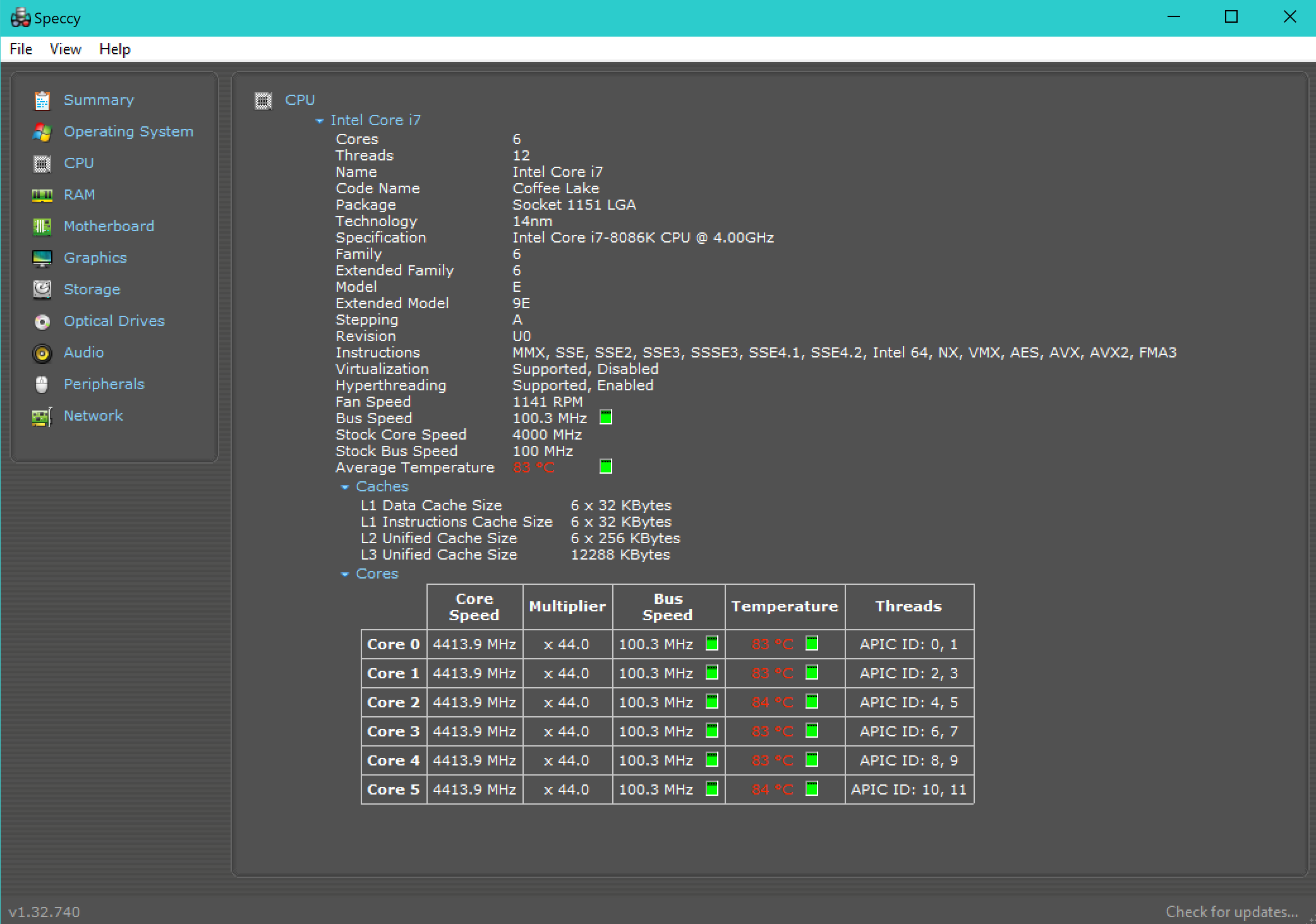
Task: Click the Cores heading label
Action: (x=377, y=573)
